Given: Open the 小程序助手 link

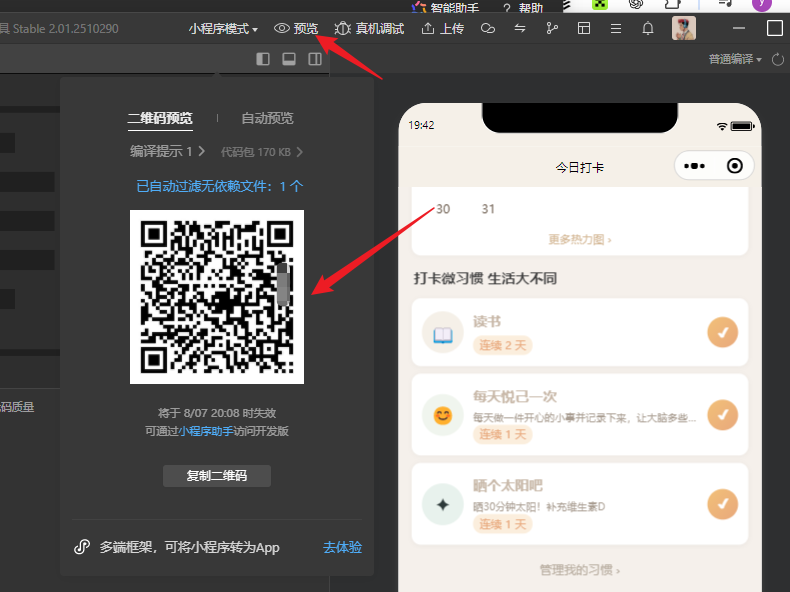Looking at the screenshot, I should 206,431.
